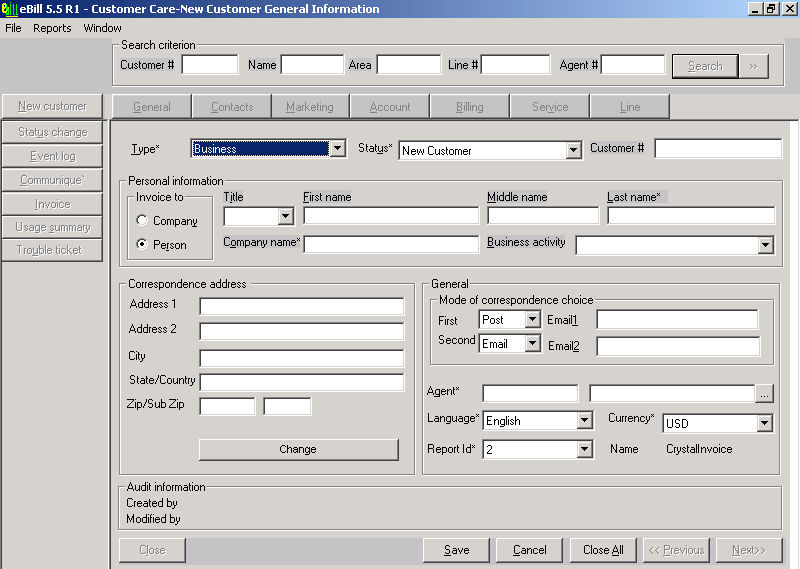Click the Communique sidebar button
This screenshot has width=800, height=569.
coord(52,180)
